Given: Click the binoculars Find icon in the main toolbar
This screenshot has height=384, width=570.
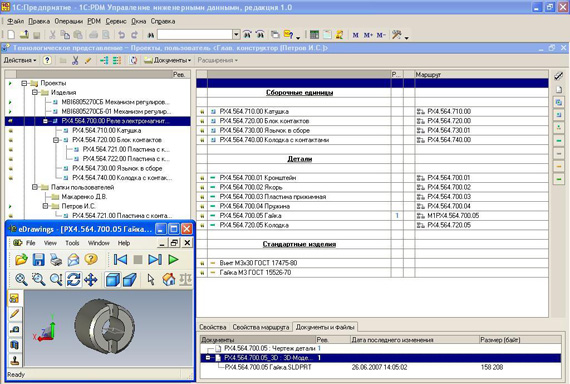Looking at the screenshot, I should pyautogui.click(x=151, y=35).
